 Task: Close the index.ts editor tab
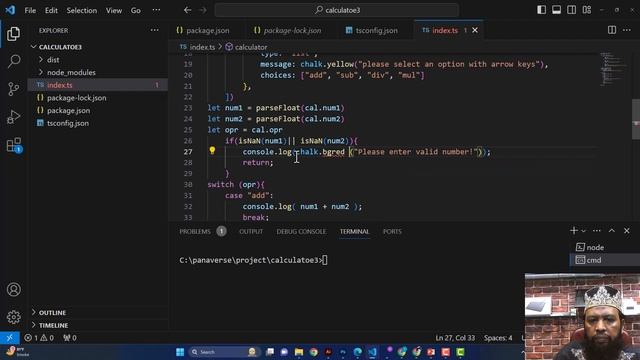[475, 30]
